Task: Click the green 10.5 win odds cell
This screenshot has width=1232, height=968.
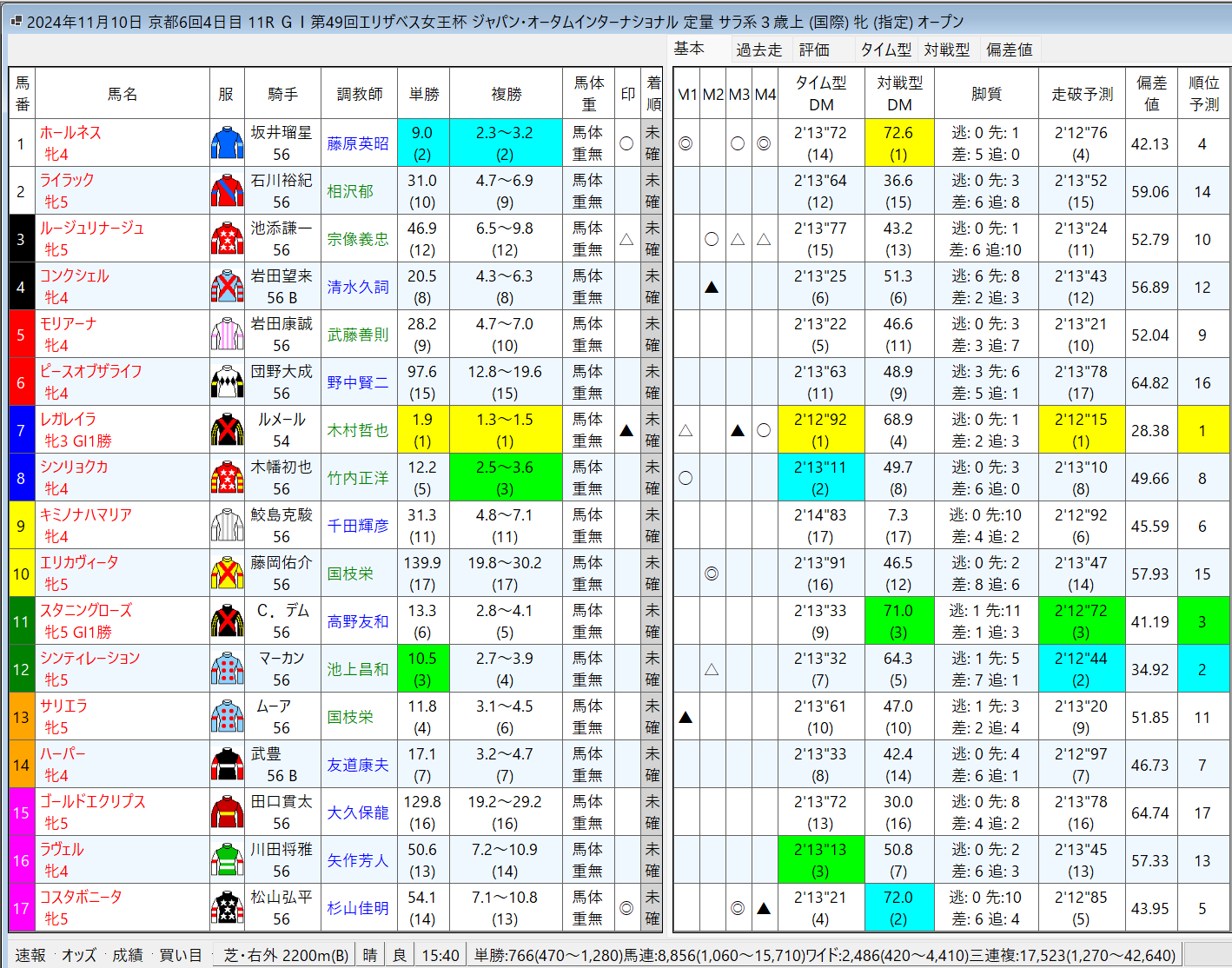Action: pos(423,669)
